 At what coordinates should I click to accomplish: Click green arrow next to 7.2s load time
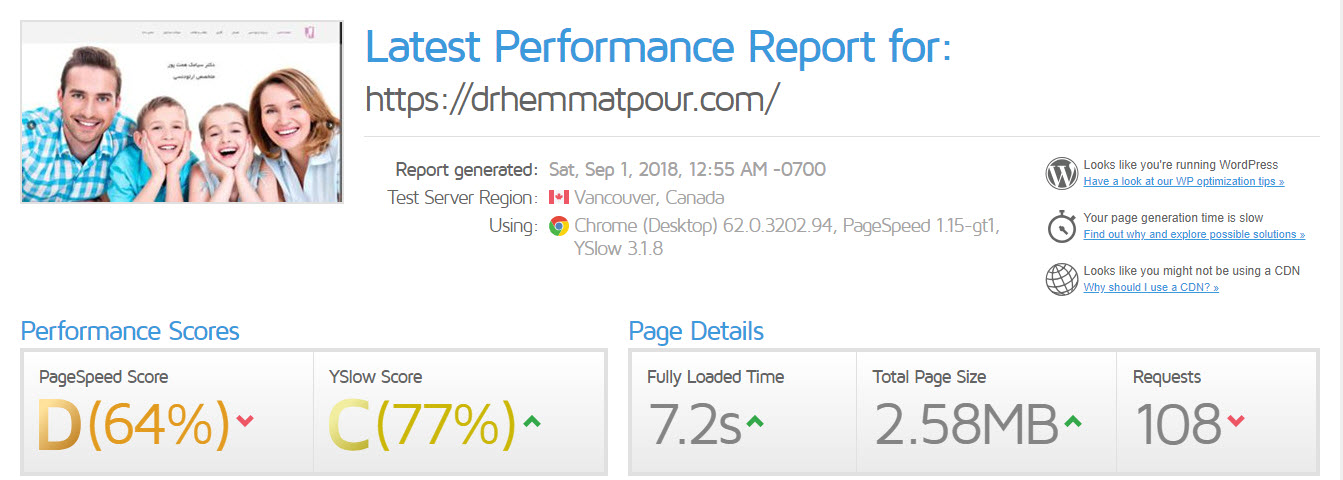point(757,422)
